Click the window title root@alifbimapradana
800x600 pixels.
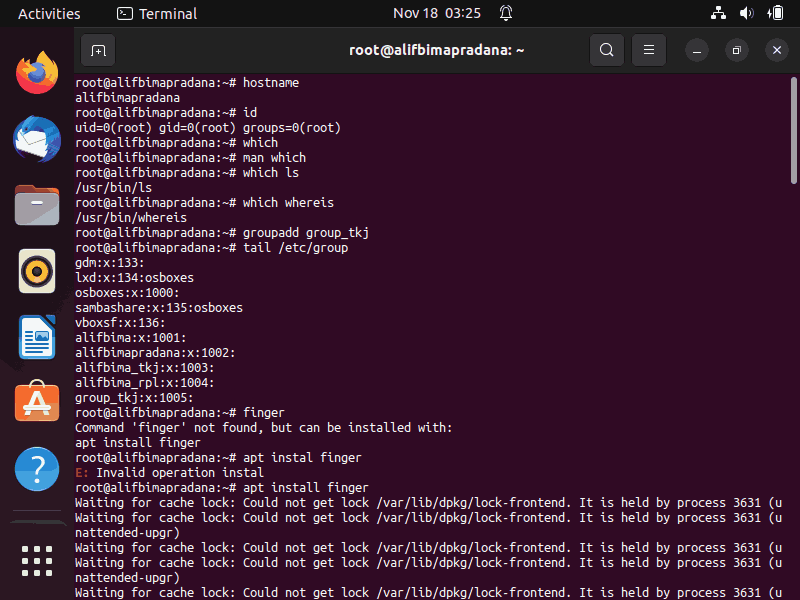[436, 50]
